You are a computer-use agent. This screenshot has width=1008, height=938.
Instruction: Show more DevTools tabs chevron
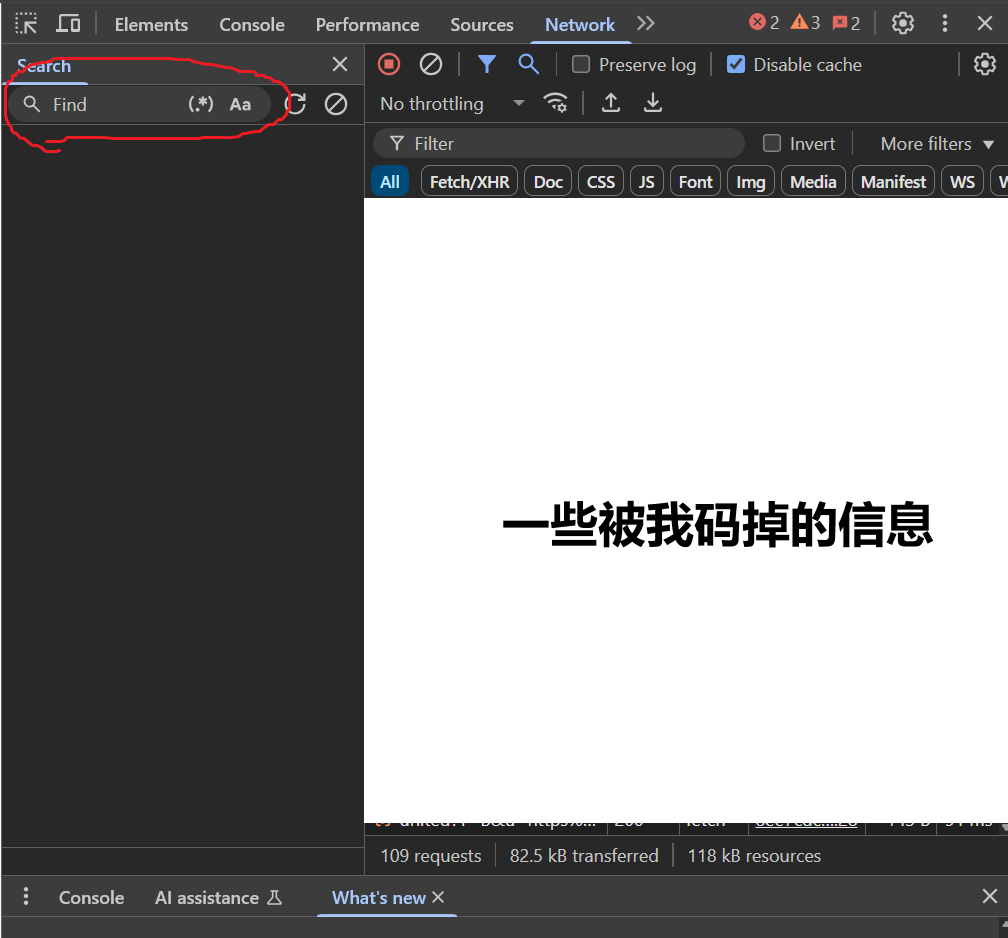point(646,24)
